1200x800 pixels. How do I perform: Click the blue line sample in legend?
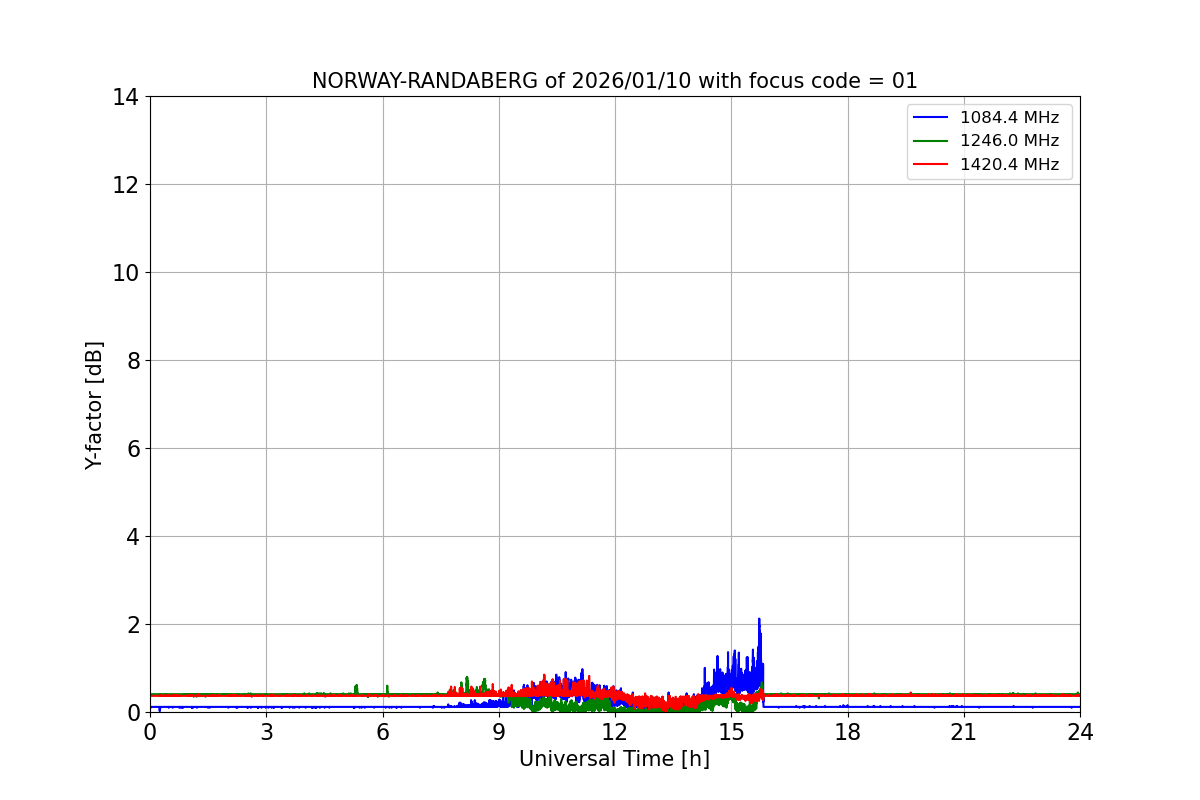(931, 118)
